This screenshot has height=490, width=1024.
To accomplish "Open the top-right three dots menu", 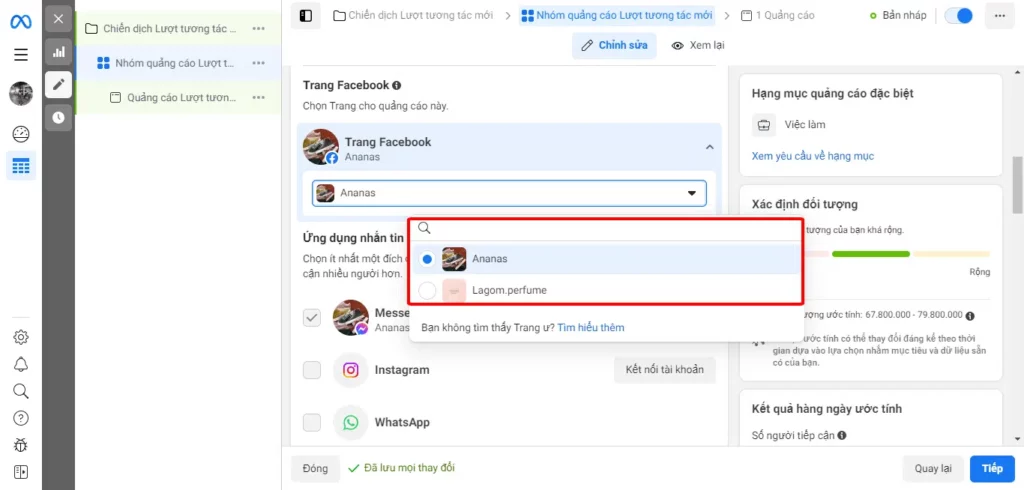I will [1000, 16].
